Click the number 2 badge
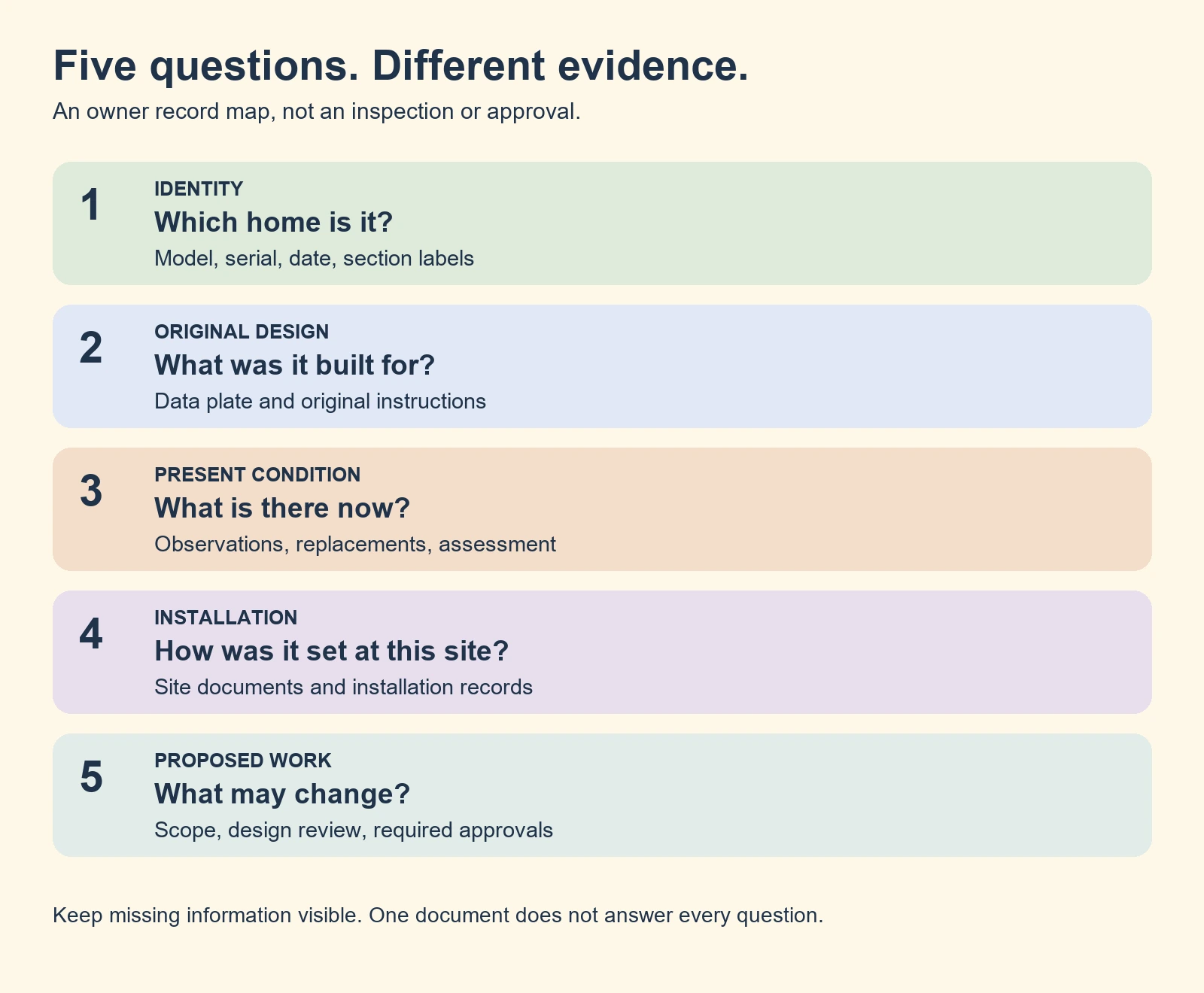1204x993 pixels. click(x=90, y=348)
